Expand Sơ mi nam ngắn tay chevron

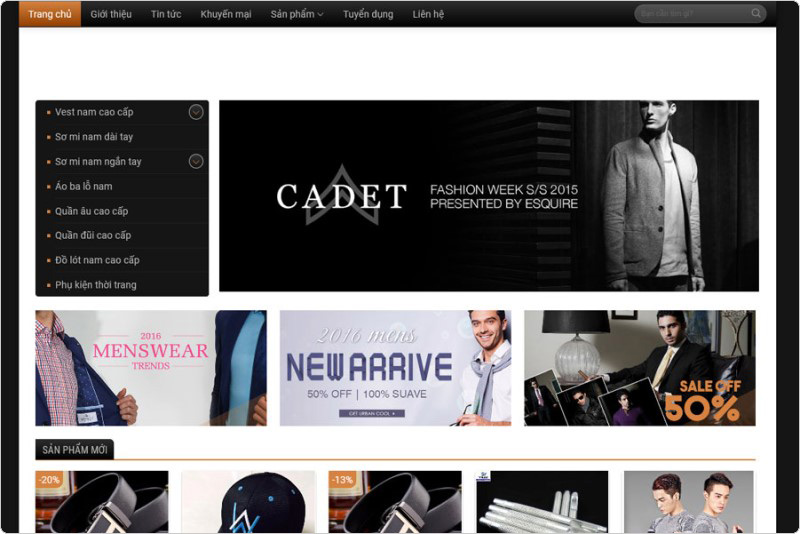(x=196, y=161)
